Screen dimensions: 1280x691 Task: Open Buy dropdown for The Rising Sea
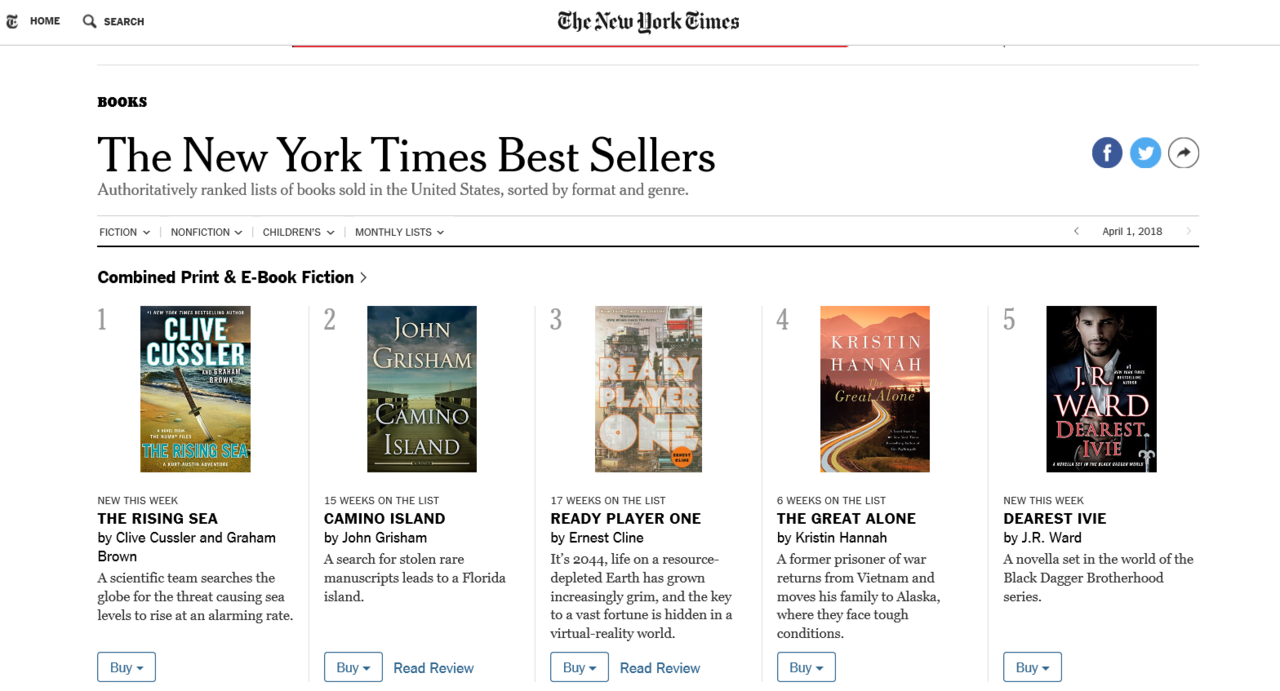point(126,667)
